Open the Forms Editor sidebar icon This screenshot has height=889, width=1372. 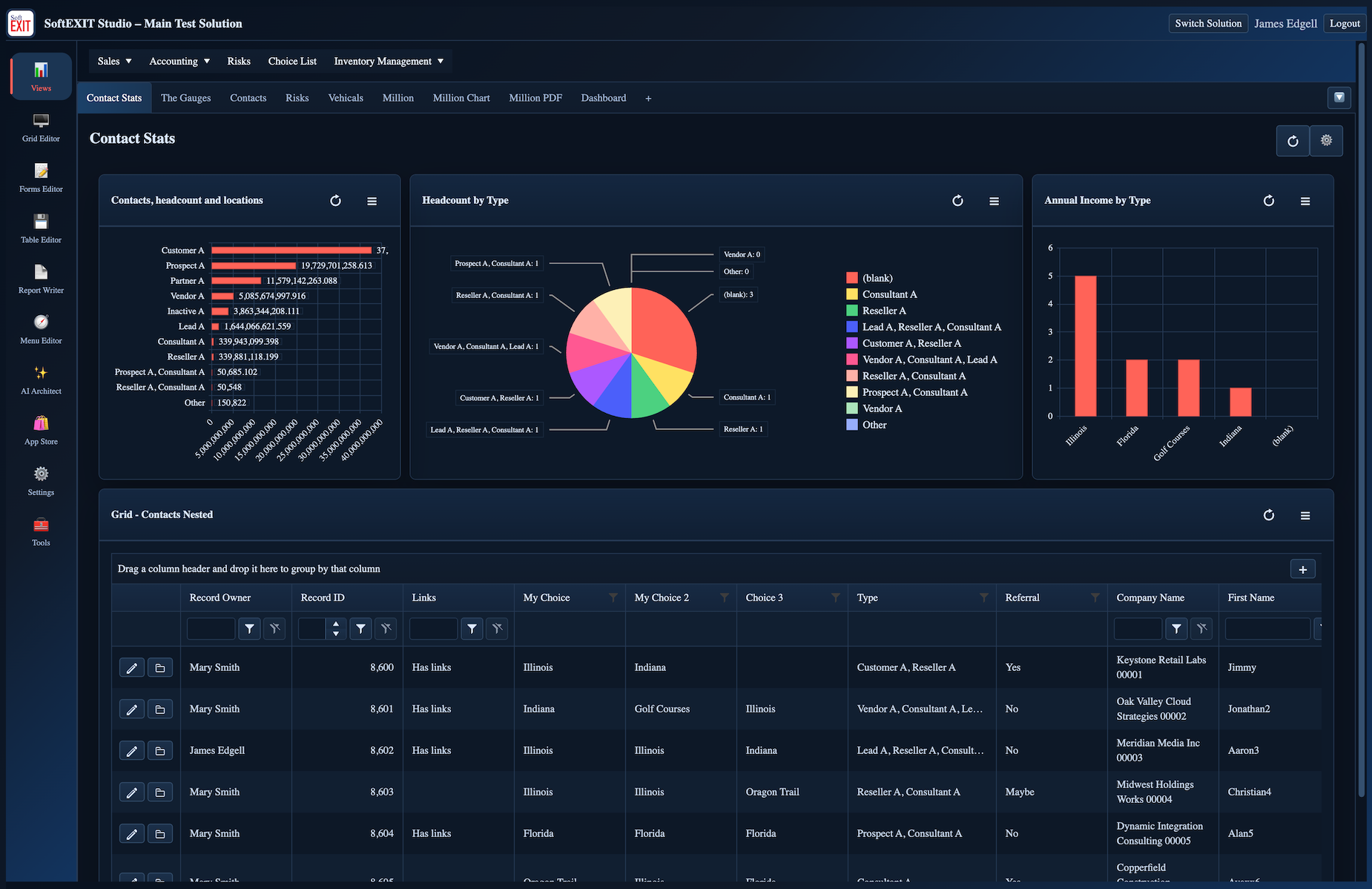[x=41, y=178]
